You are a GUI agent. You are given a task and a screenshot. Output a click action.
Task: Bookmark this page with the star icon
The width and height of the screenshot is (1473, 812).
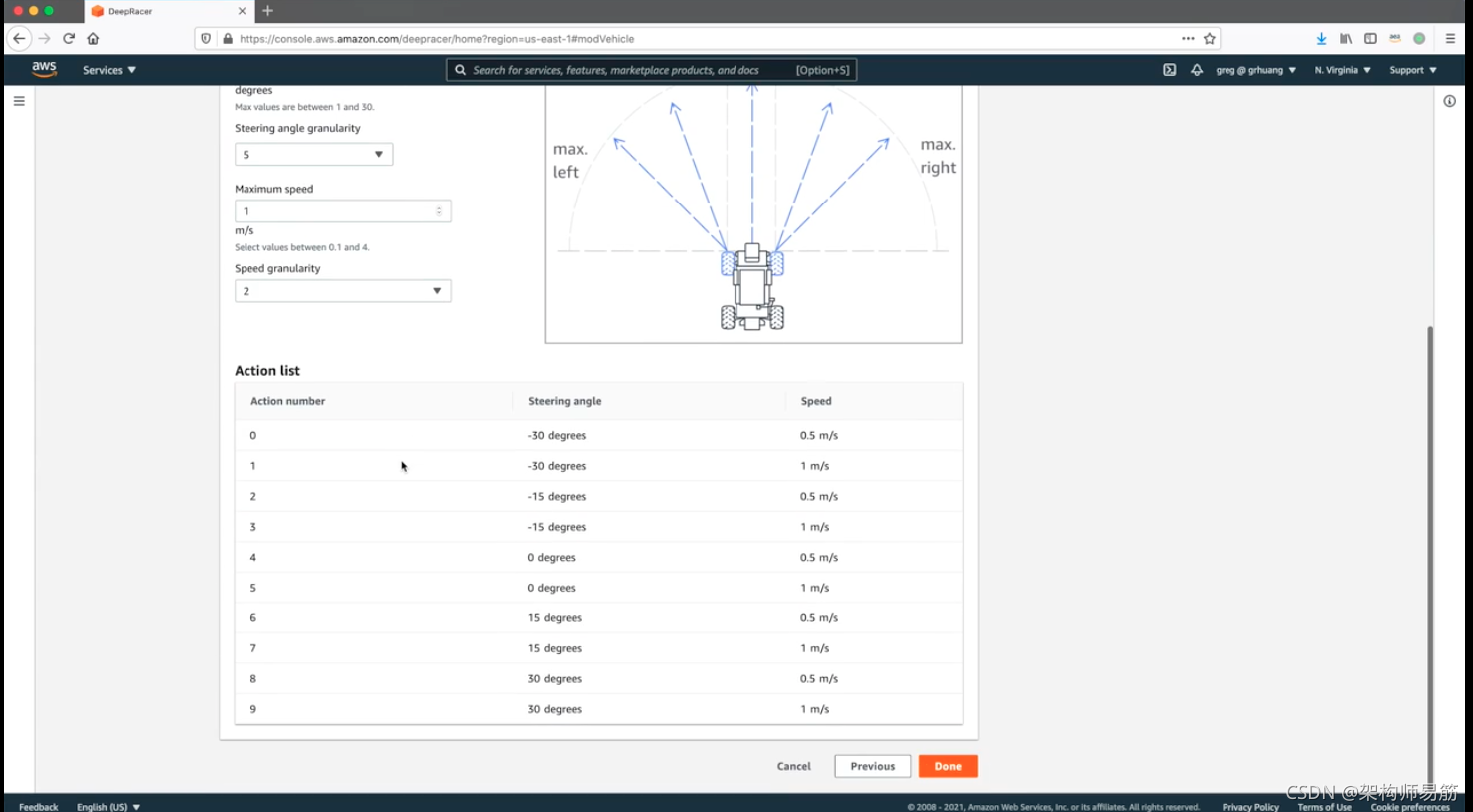pyautogui.click(x=1210, y=39)
